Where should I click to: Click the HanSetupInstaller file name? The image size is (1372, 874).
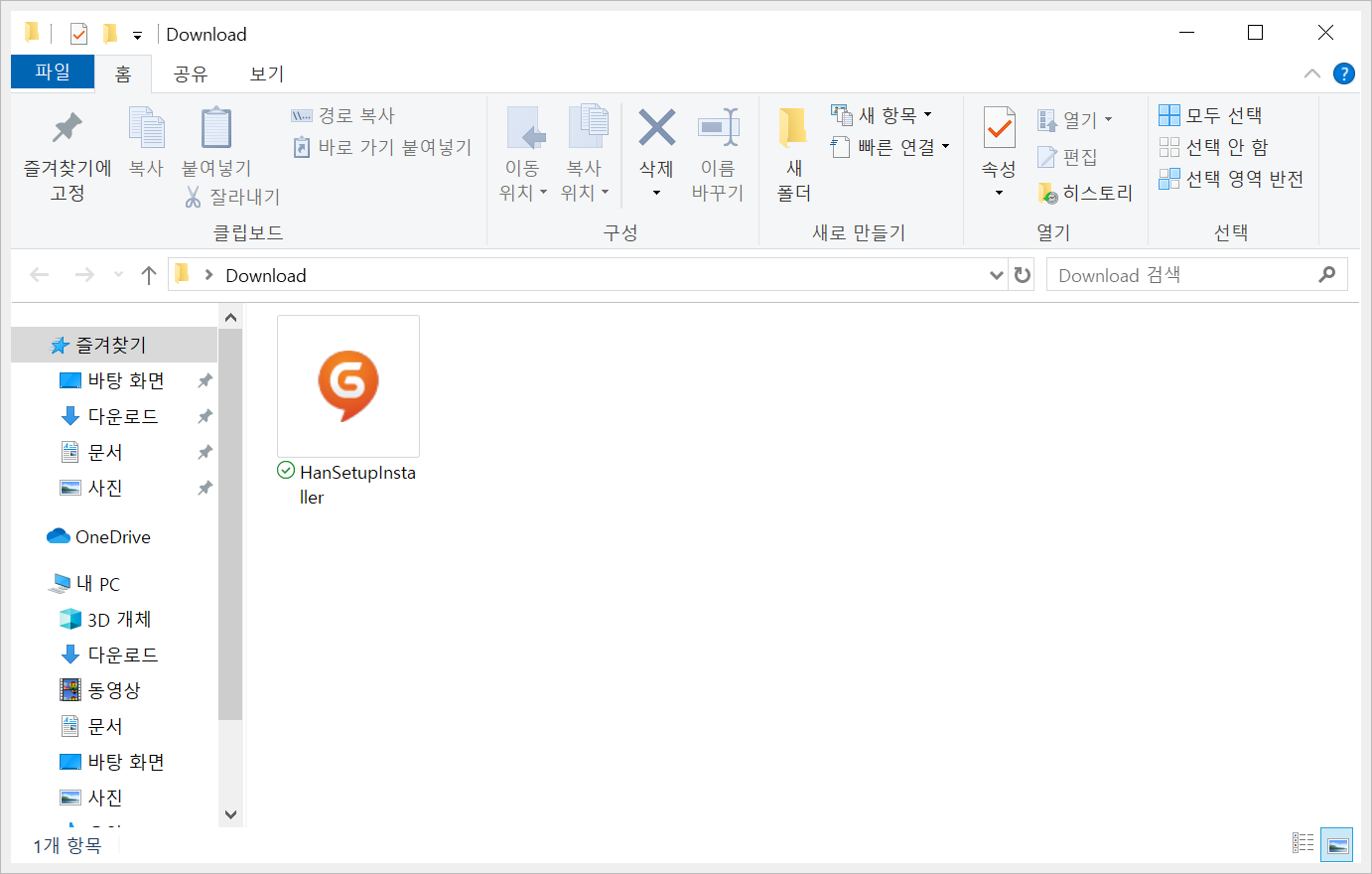(x=357, y=485)
